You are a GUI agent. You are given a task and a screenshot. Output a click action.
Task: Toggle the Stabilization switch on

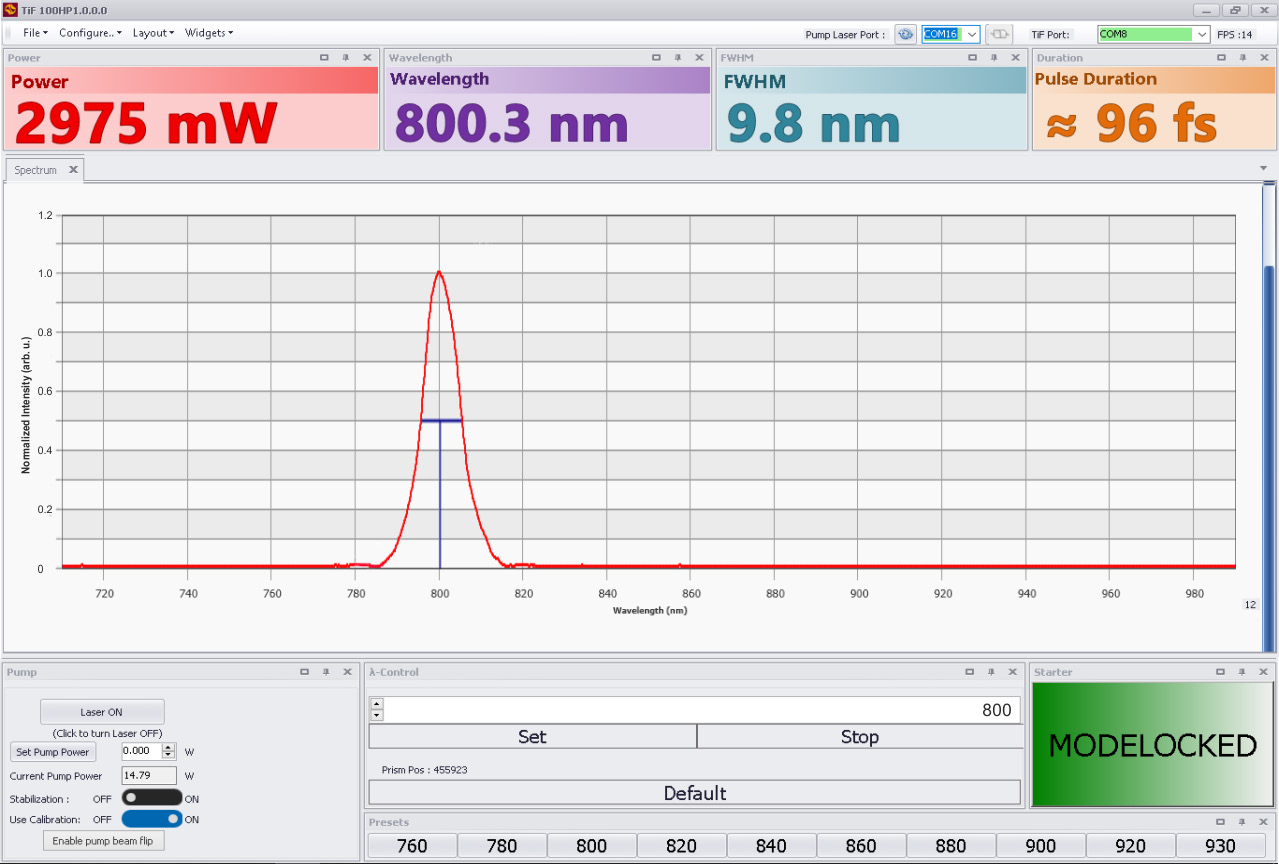(x=152, y=798)
